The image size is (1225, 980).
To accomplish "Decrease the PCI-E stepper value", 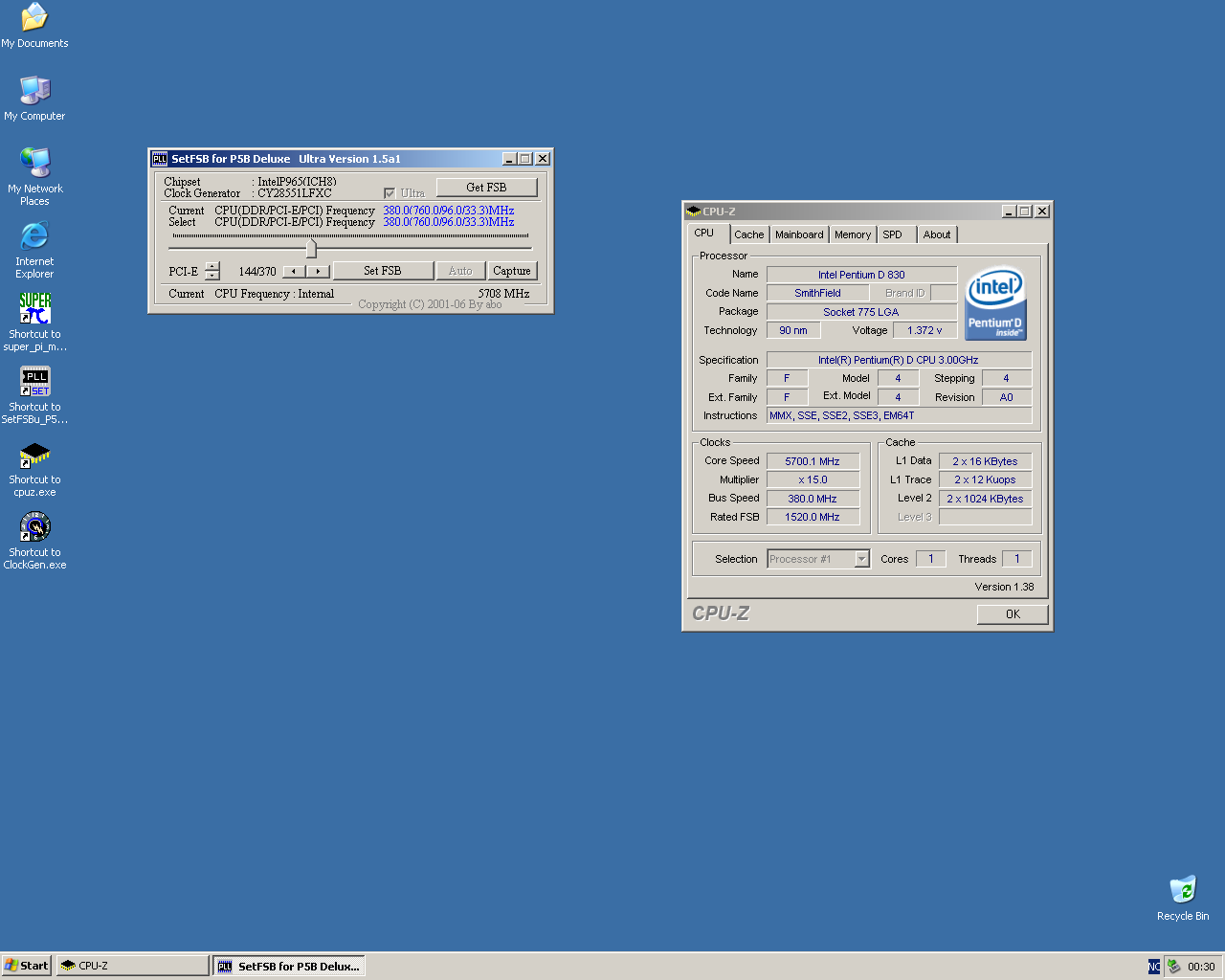I will 212,276.
